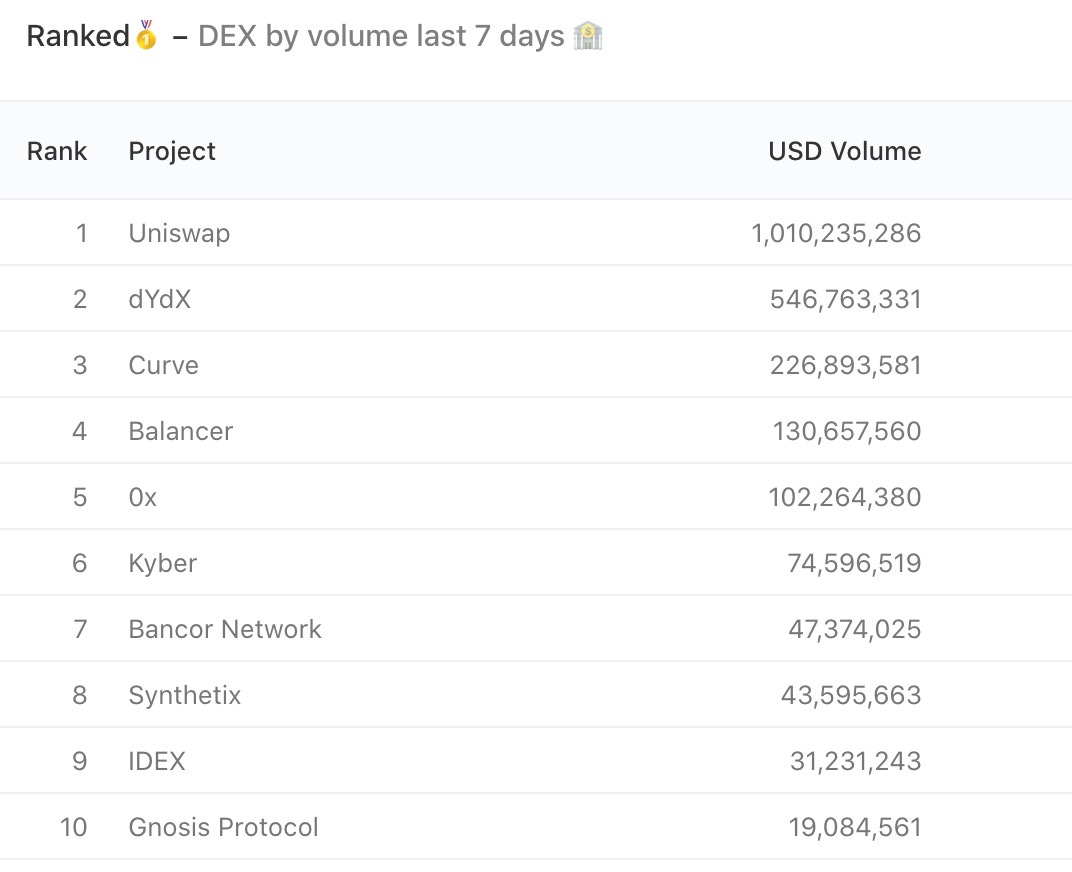Click the bank emoji after title
This screenshot has height=872, width=1072.
(588, 36)
